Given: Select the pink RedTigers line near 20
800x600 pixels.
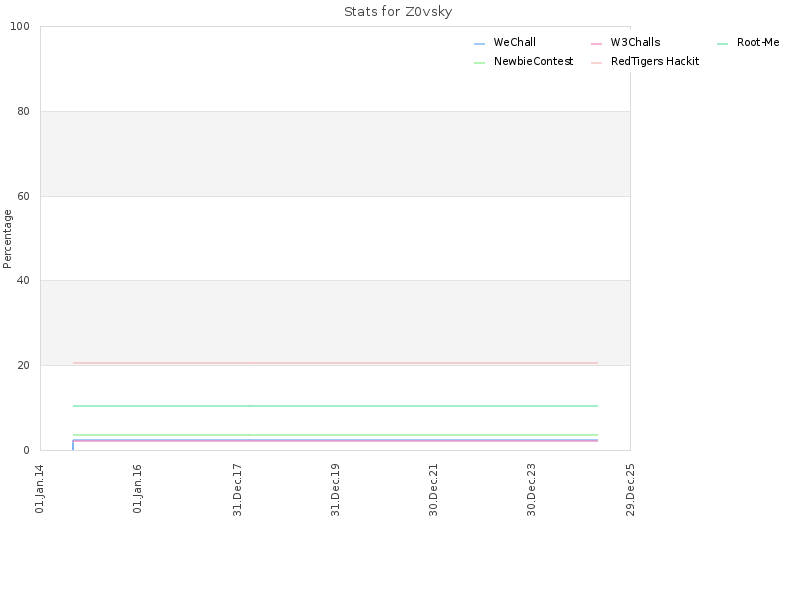Looking at the screenshot, I should point(335,363).
